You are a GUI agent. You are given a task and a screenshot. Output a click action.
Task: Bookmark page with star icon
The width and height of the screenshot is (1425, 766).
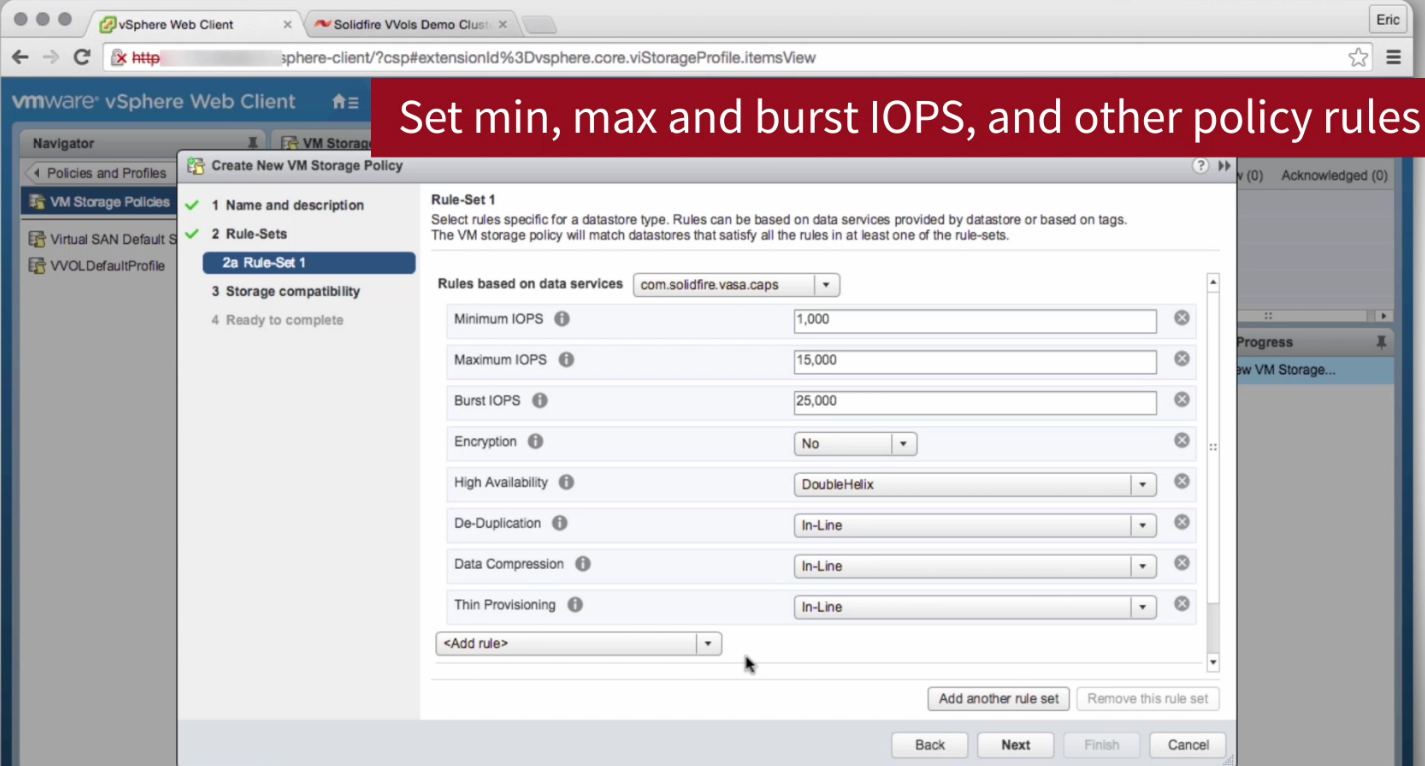coord(1358,58)
